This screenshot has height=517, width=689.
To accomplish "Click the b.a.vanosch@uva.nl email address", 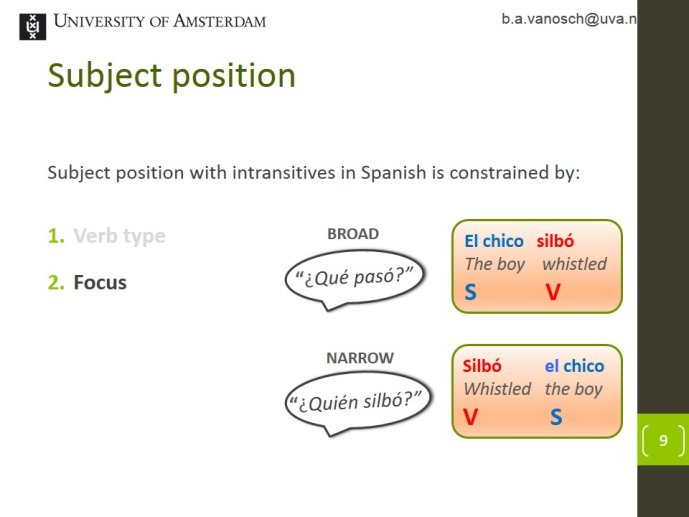I will [569, 19].
